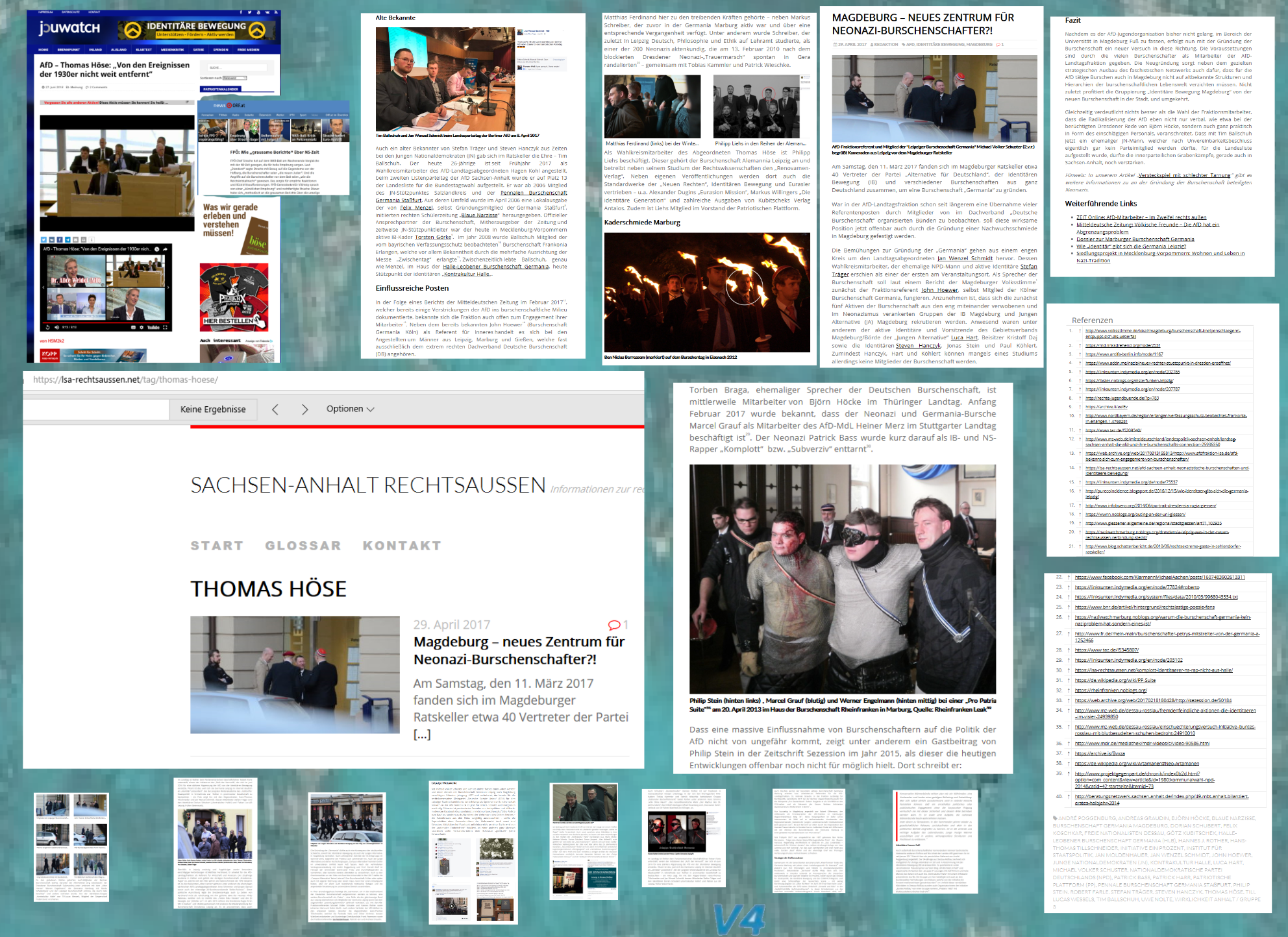
Task: Enter fullscreen on the YouTube player
Action: click(165, 327)
